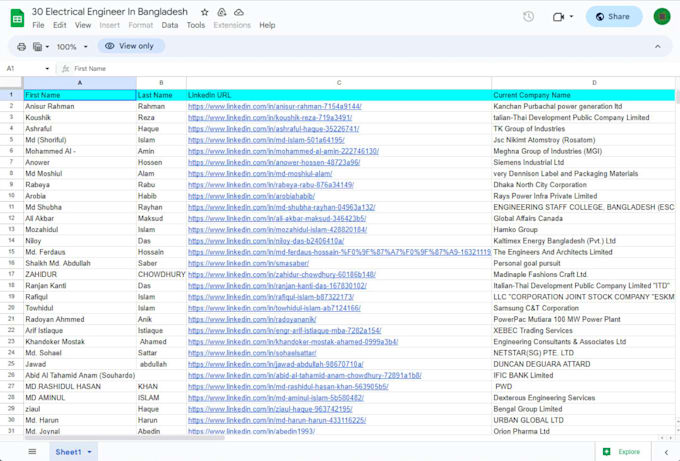
Task: Open Anisur Rahman's LinkedIn link
Action: (x=275, y=106)
